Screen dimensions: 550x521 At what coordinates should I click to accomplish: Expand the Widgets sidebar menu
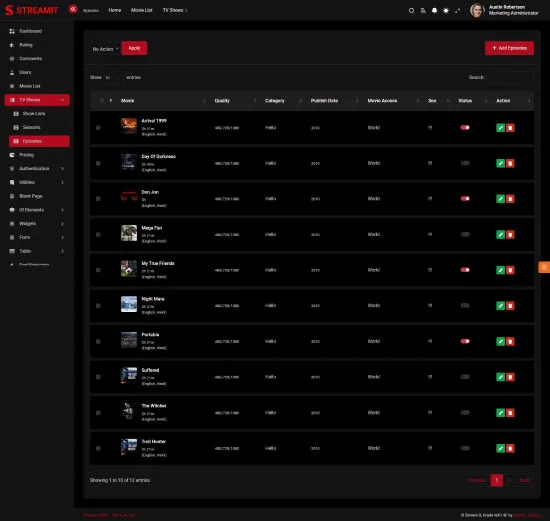(37, 223)
